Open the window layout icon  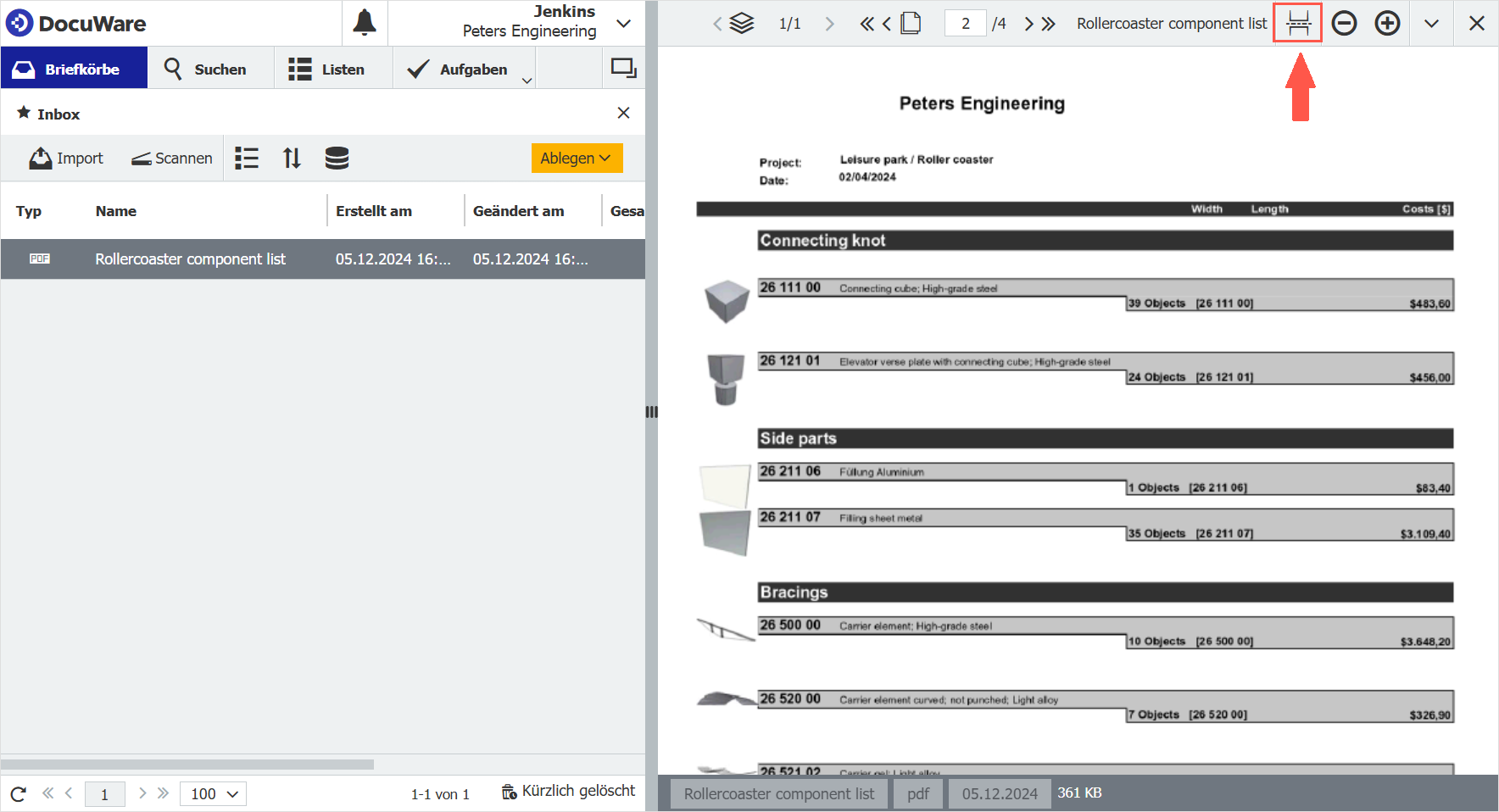(624, 68)
